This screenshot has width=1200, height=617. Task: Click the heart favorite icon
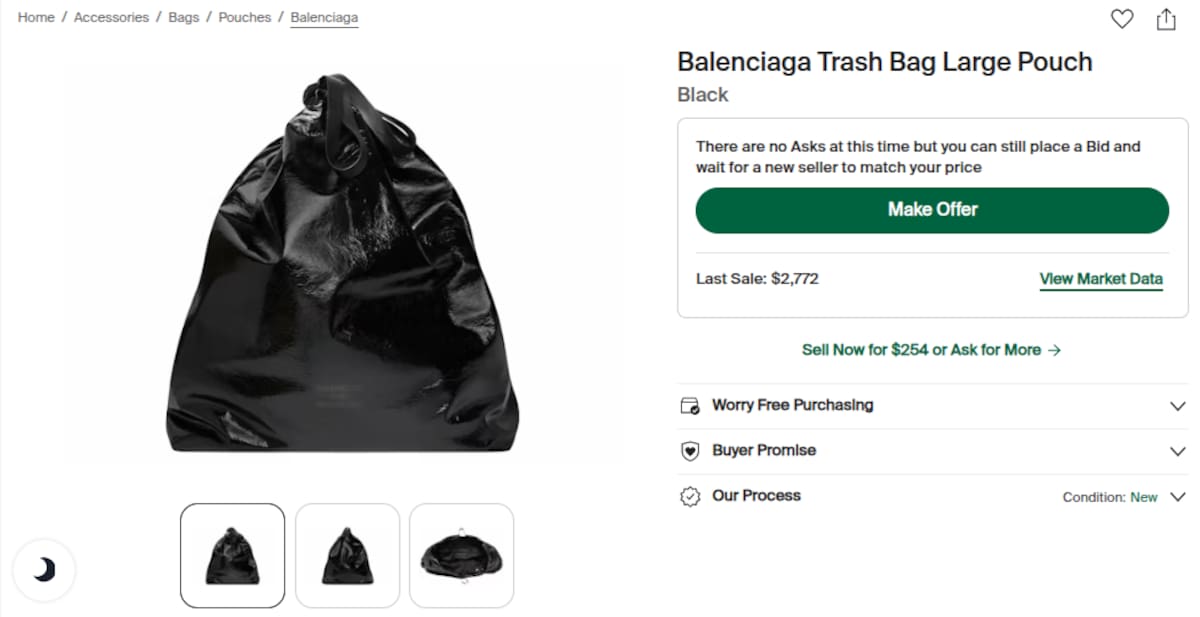pyautogui.click(x=1122, y=19)
